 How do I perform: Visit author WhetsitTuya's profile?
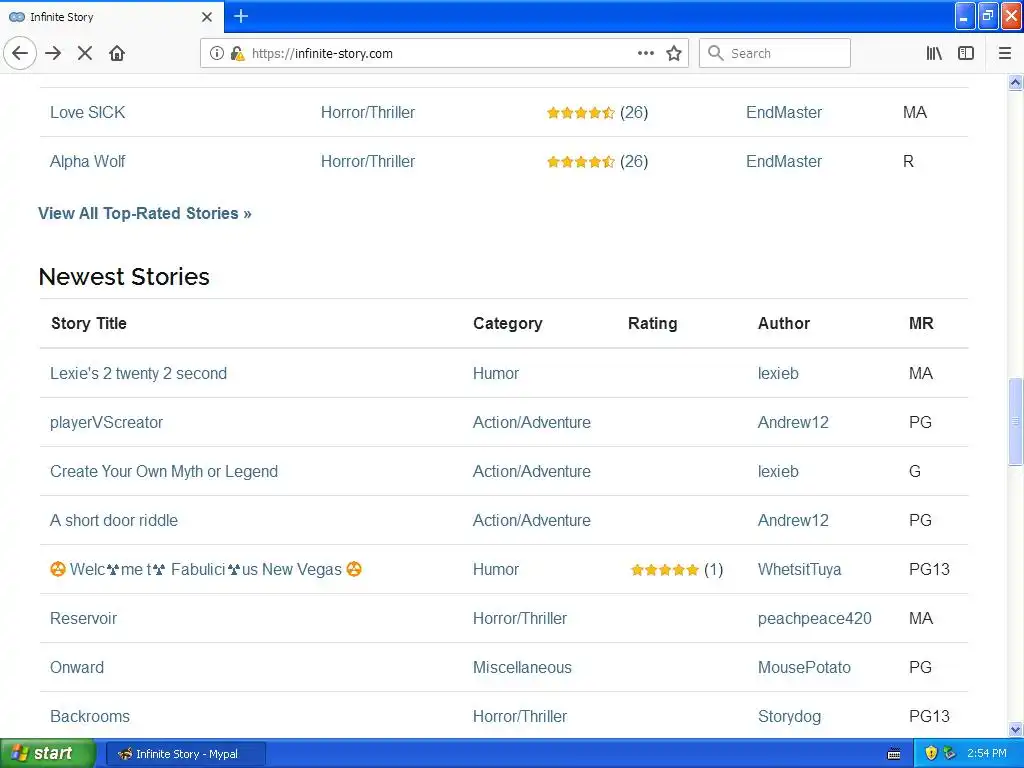tap(799, 569)
